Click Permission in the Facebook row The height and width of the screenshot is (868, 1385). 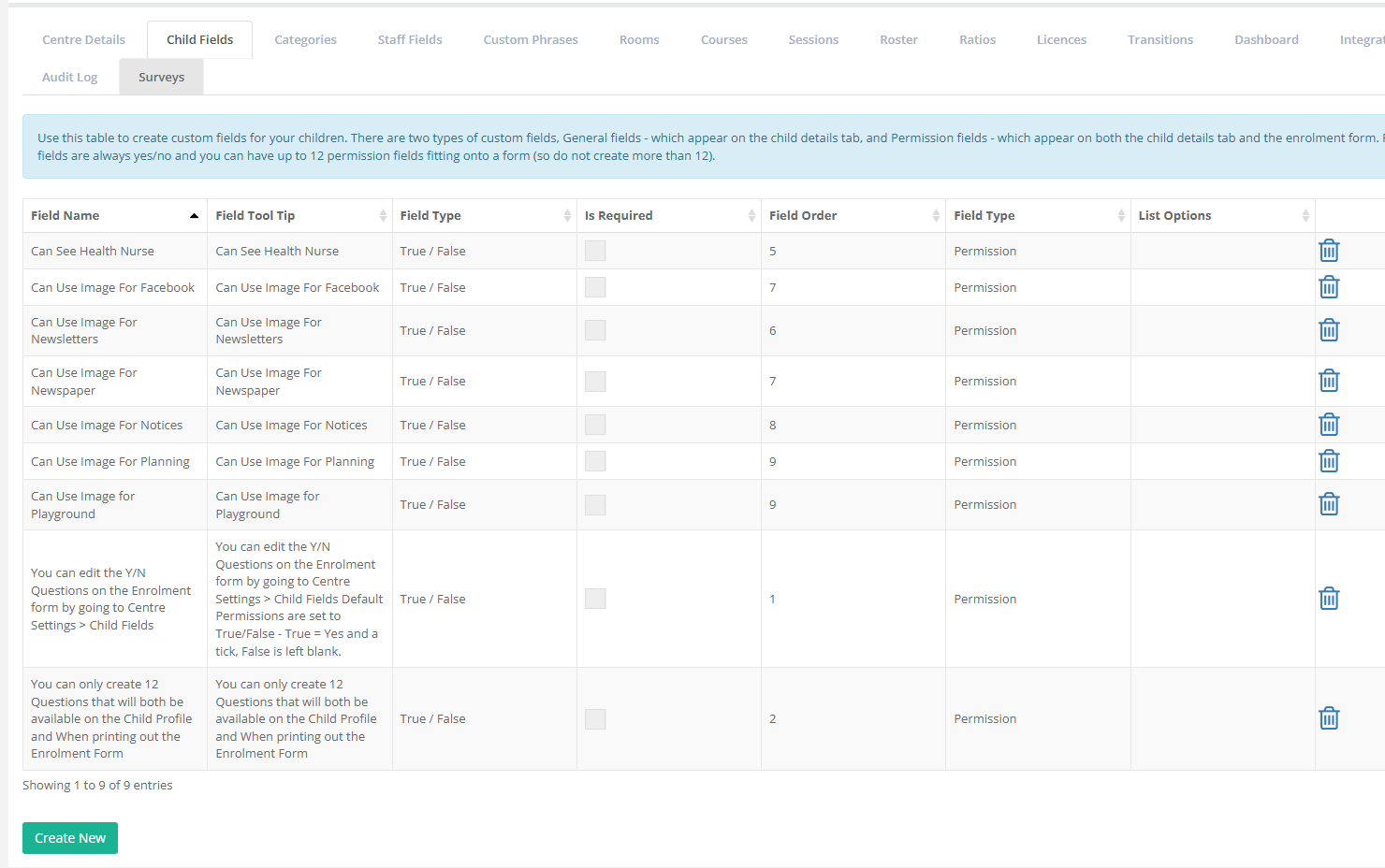coord(984,287)
